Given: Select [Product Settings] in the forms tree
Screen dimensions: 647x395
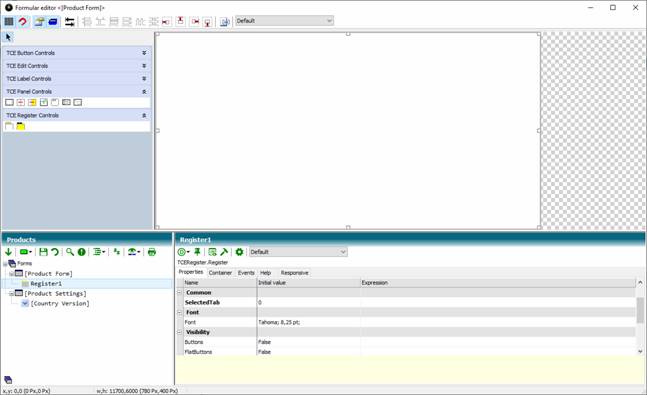Looking at the screenshot, I should click(55, 293).
